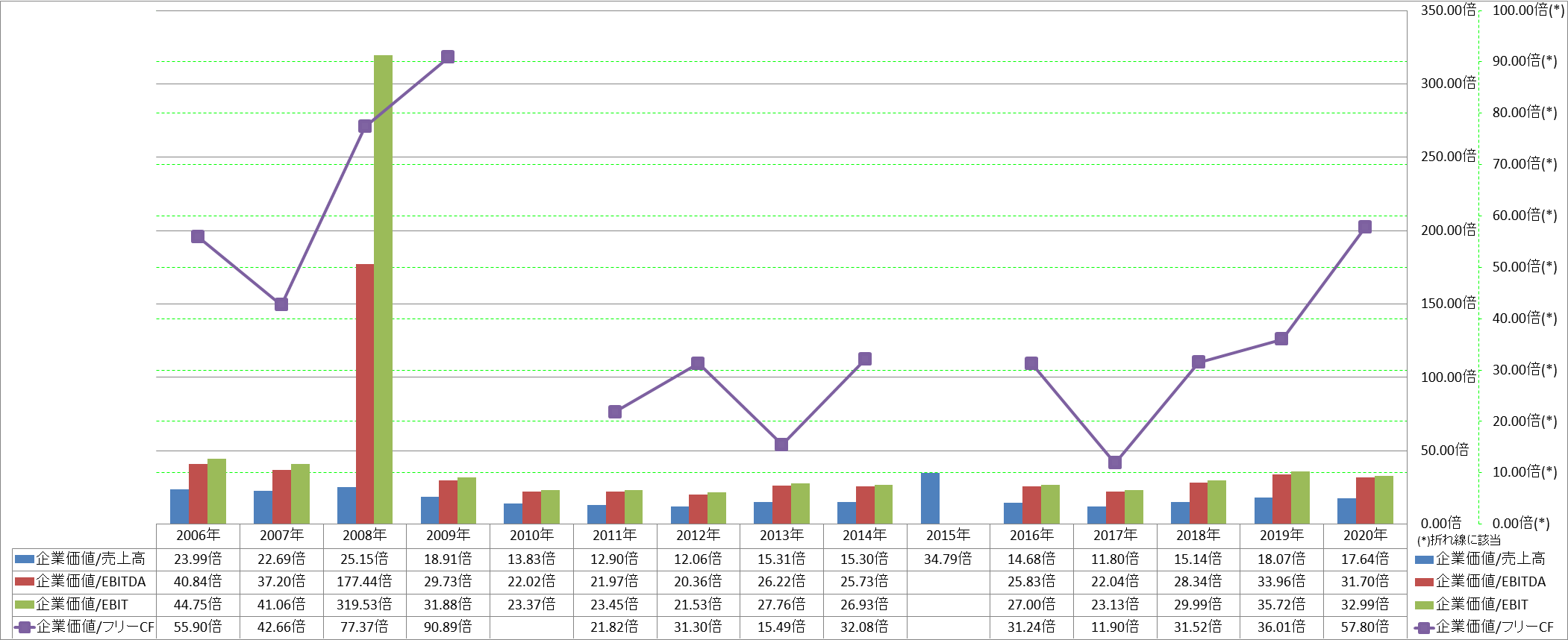
Task: Click the row label 企業価値/フリーCF in the table
Action: click(96, 627)
